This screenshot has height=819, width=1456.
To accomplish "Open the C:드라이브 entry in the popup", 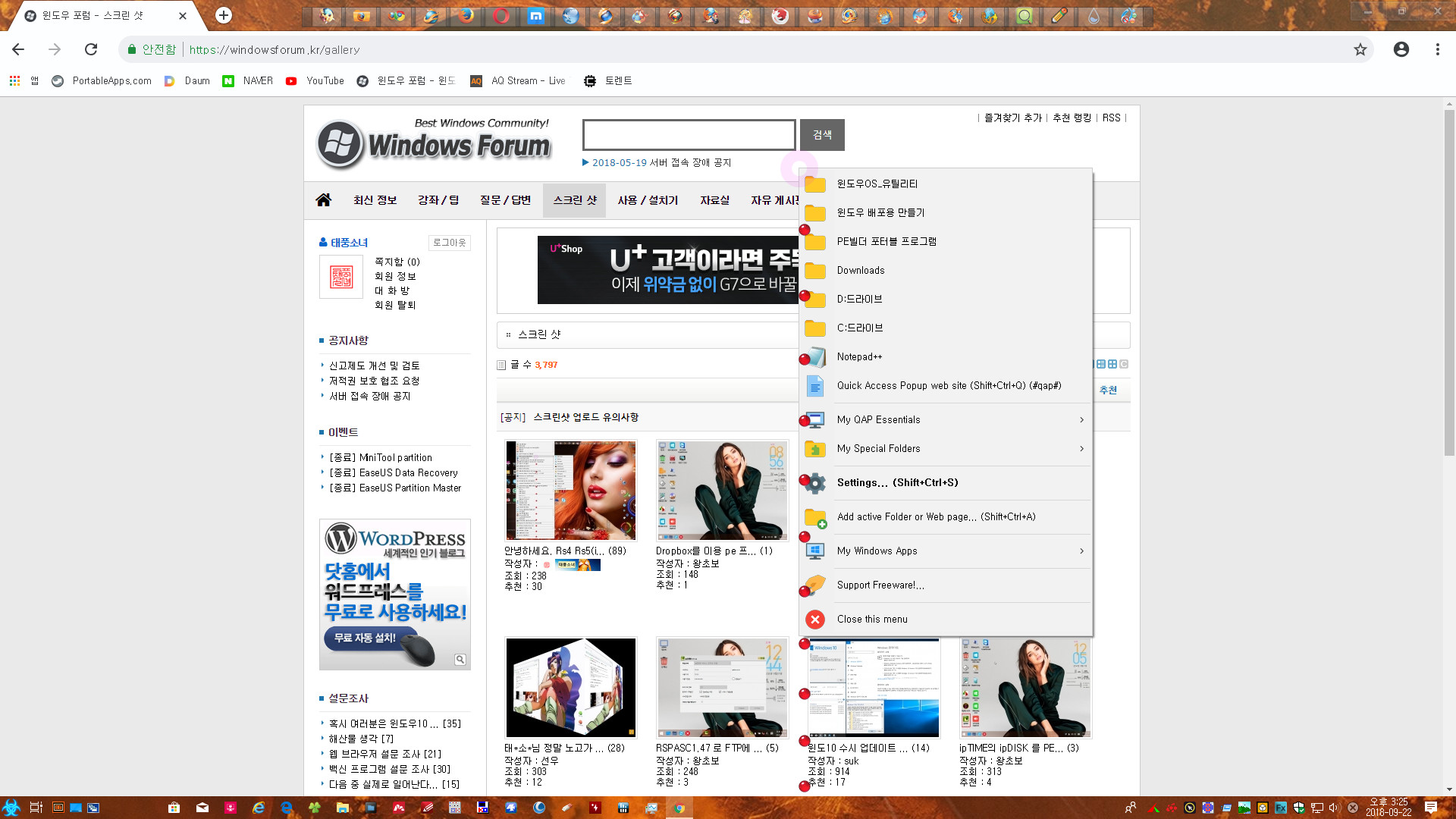I will [x=946, y=328].
